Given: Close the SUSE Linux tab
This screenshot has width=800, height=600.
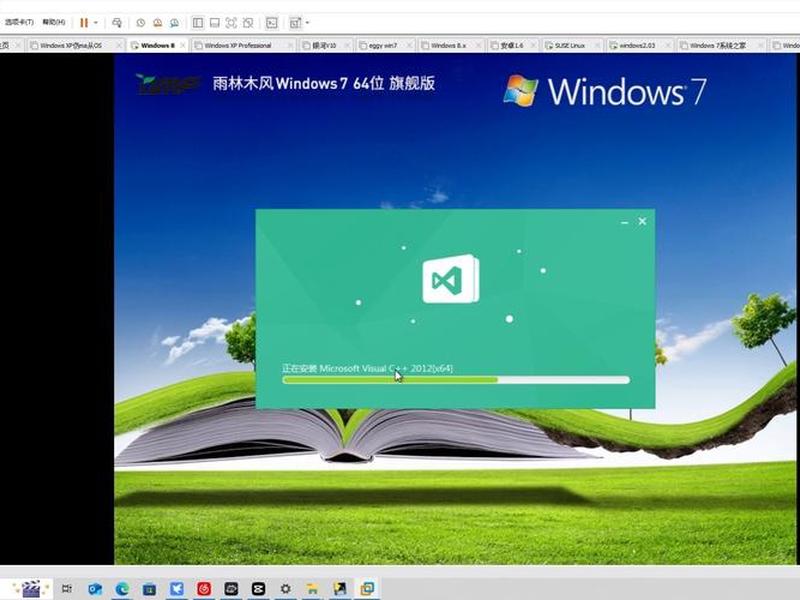Looking at the screenshot, I should point(598,45).
